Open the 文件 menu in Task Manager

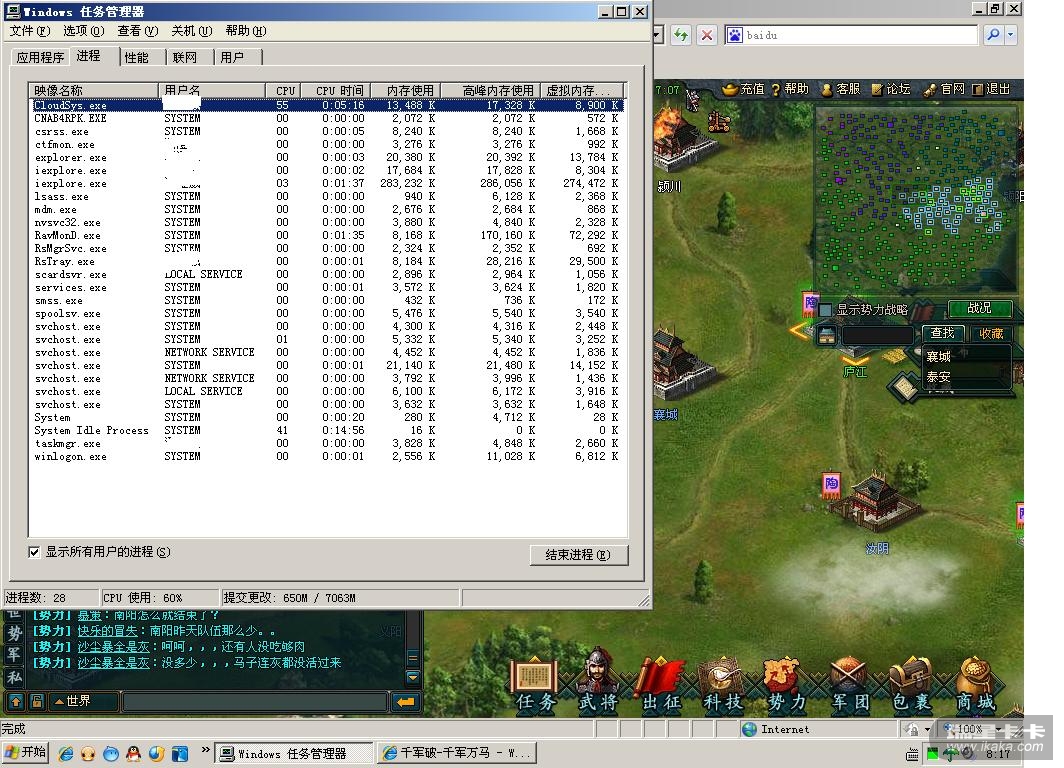[x=30, y=31]
